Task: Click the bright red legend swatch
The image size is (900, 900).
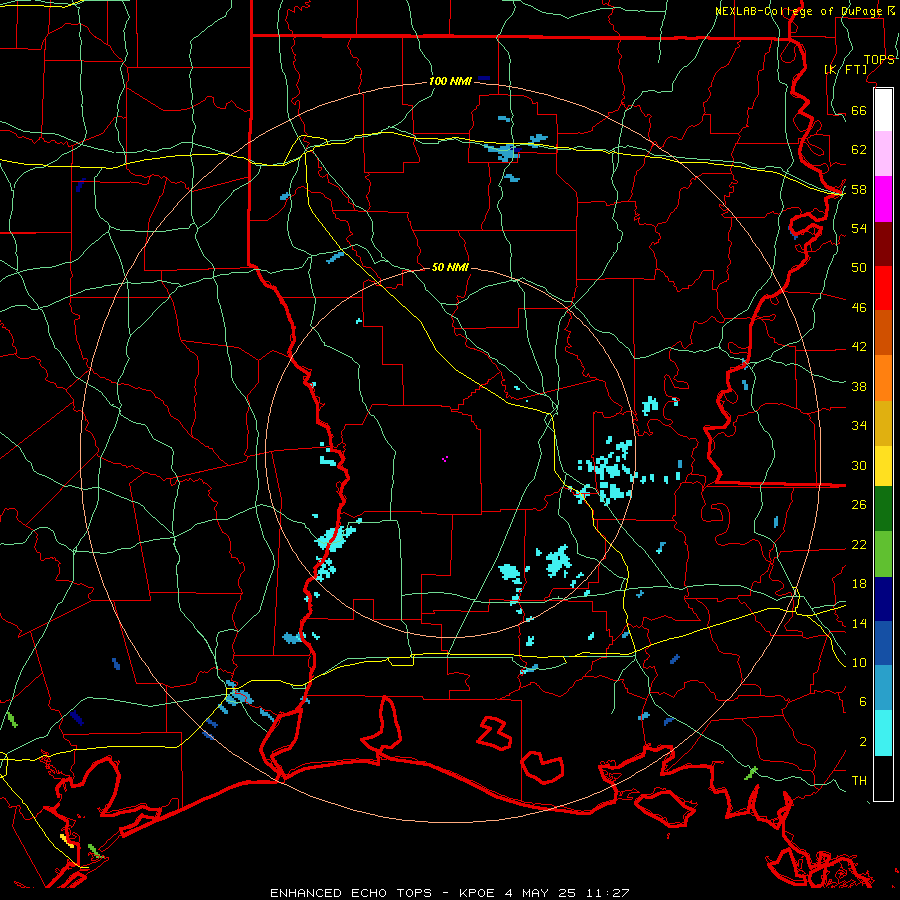Action: (883, 288)
